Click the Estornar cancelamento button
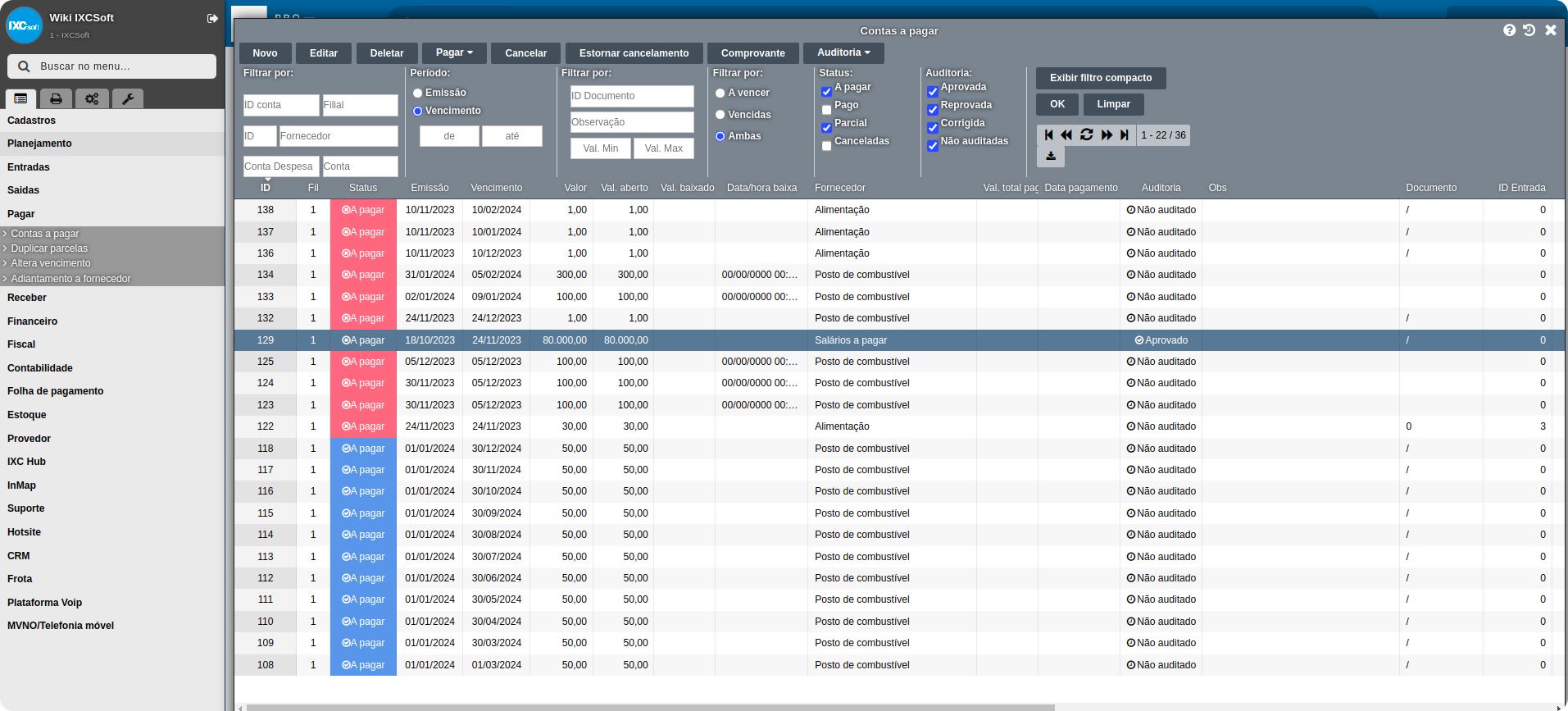Screen dimensions: 1568x711 [x=634, y=53]
